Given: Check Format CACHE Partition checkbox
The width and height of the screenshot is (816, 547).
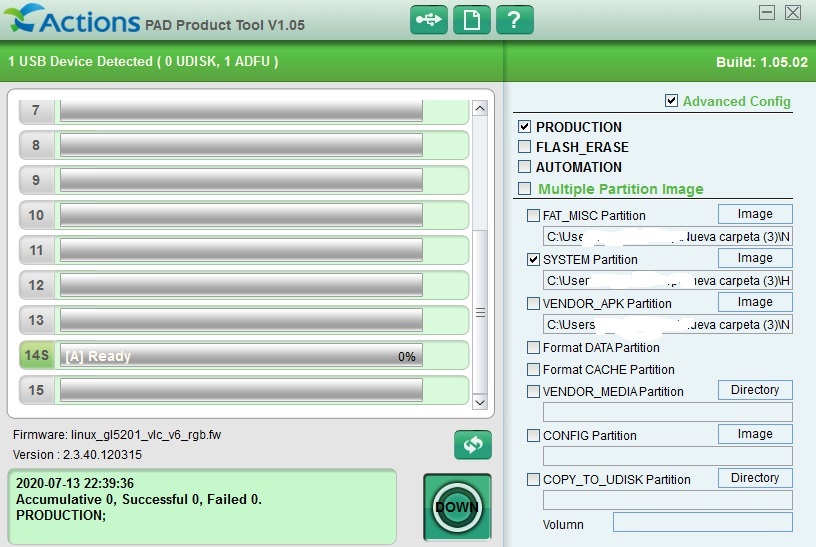Looking at the screenshot, I should coord(533,369).
